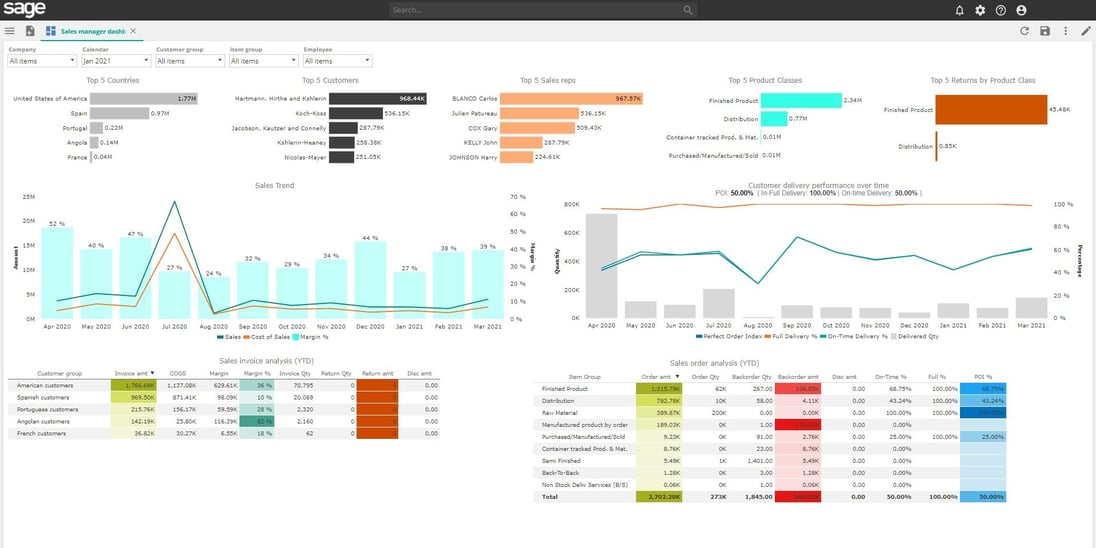Refresh the dashboard with the reload icon
Viewport: 1096px width, 548px height.
1024,31
